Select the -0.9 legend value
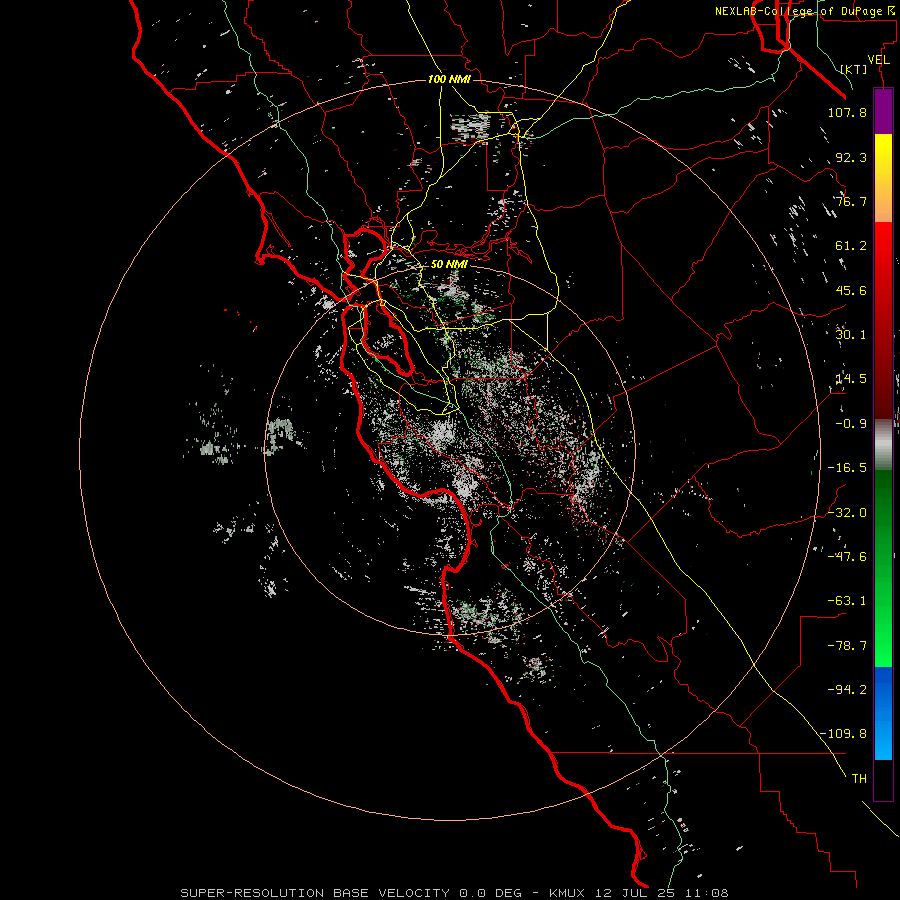 pos(851,424)
